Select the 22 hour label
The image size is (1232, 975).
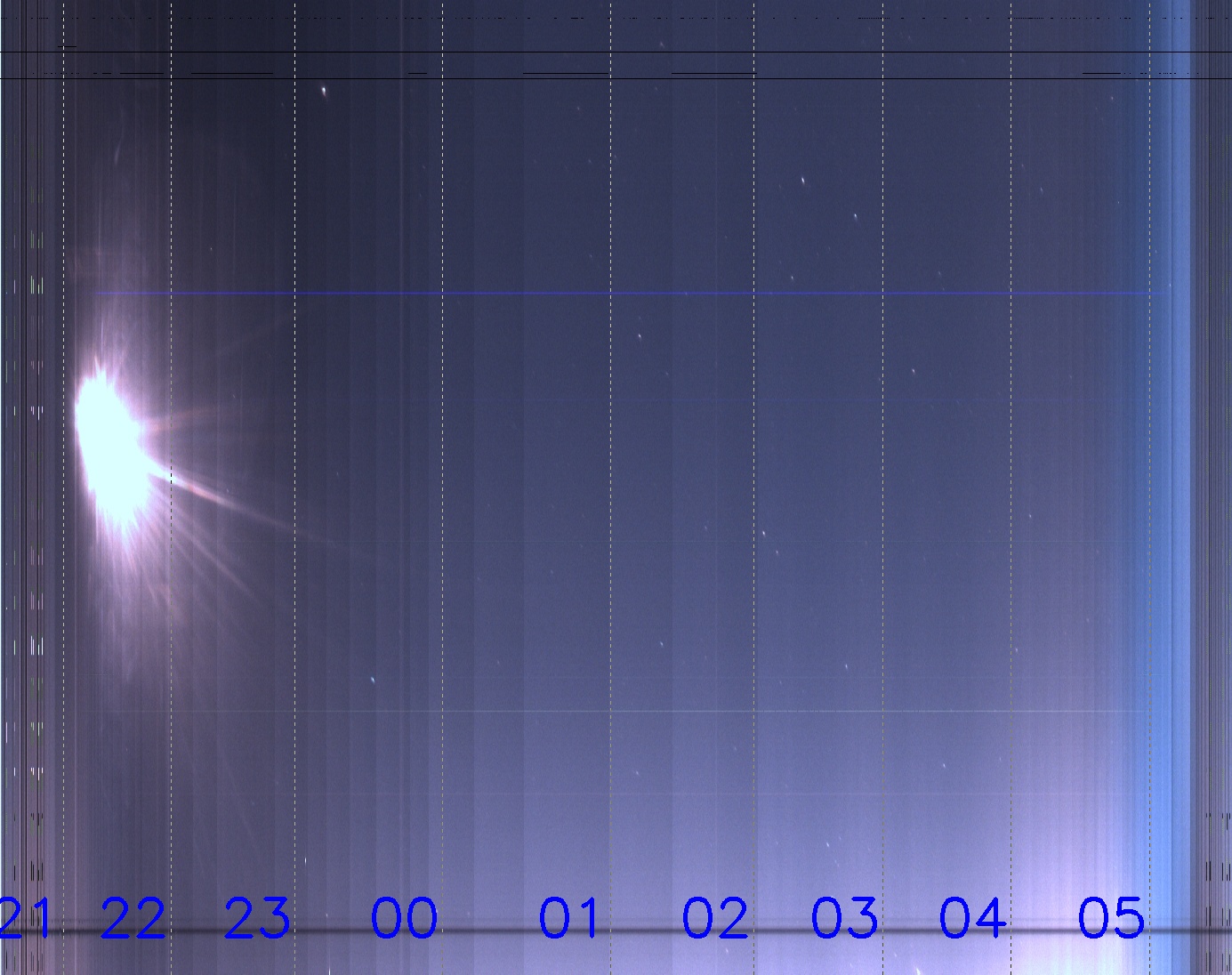(133, 918)
